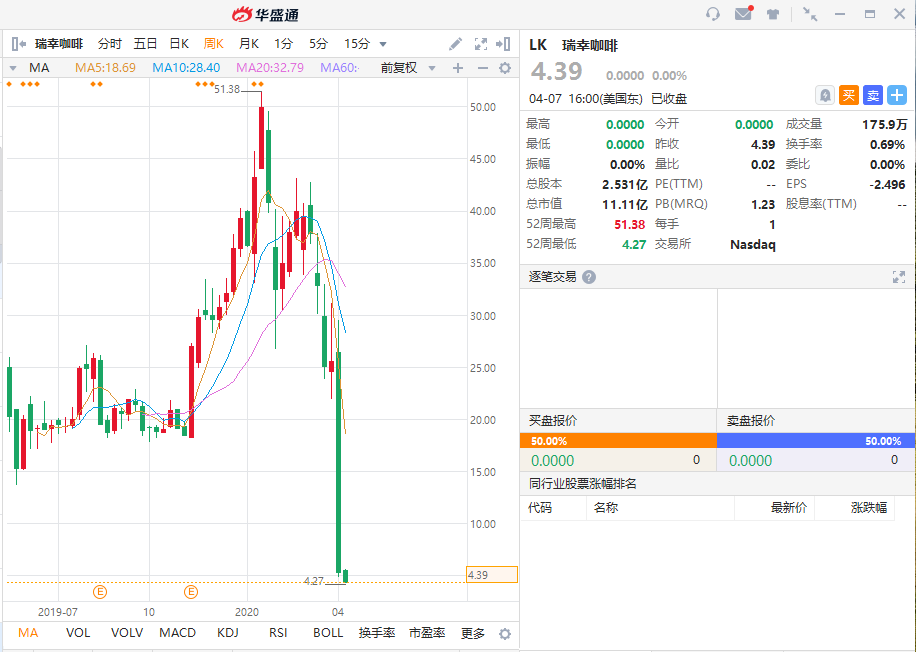Open skin theme shirt icon

773,14
